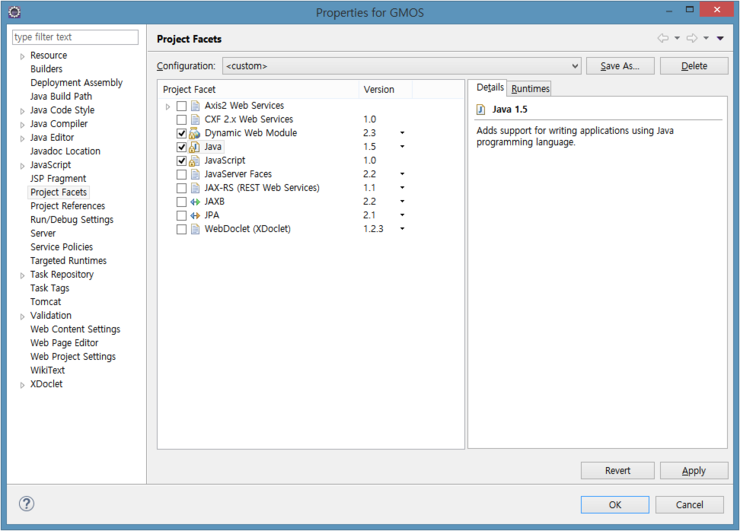The width and height of the screenshot is (740, 531).
Task: Open JAXB version 2.2 dropdown
Action: click(402, 202)
